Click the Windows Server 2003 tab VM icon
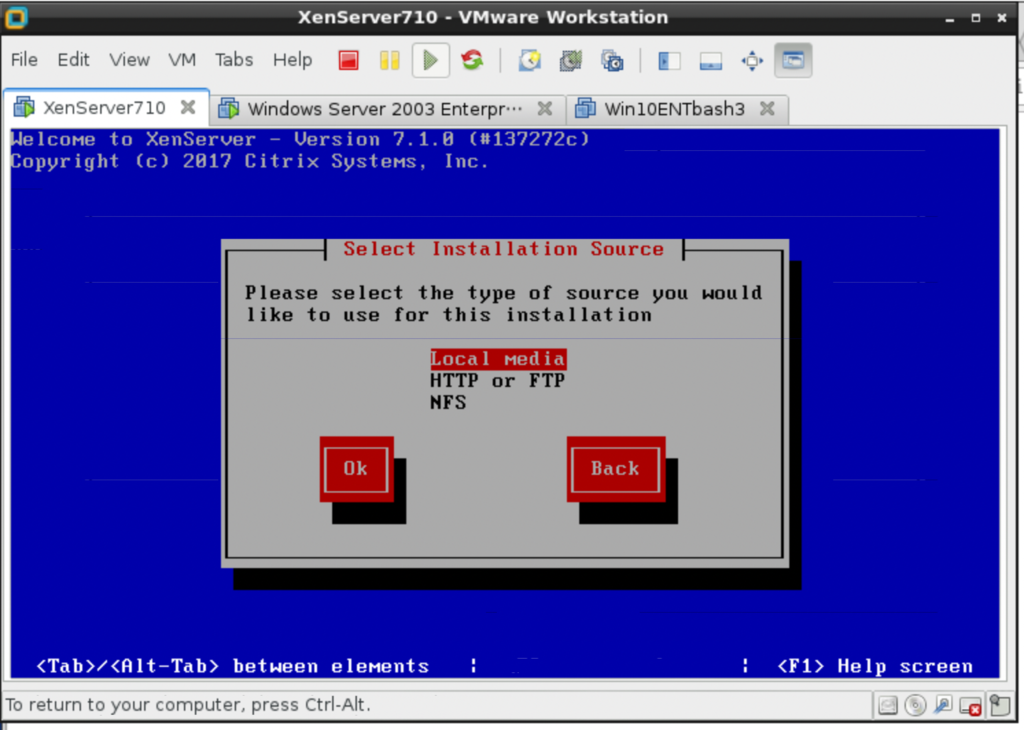The image size is (1024, 730). coord(229,108)
